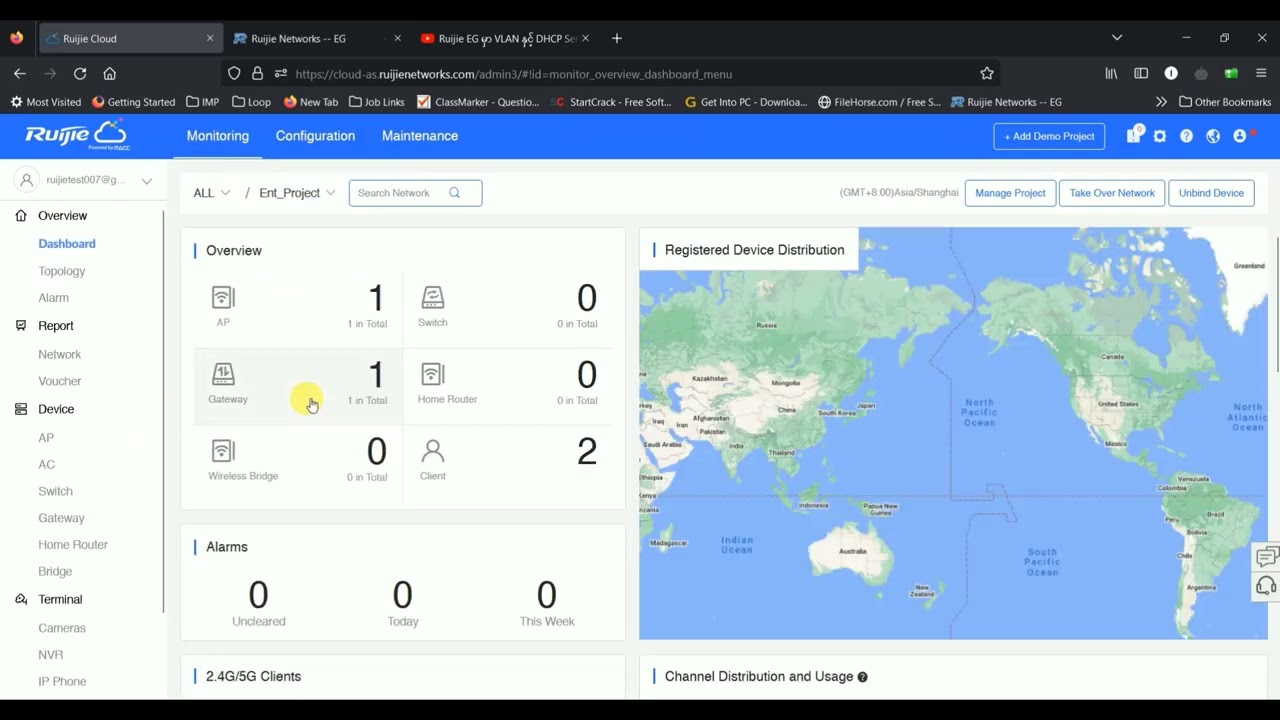Open Voucher under Report
1280x720 pixels.
tap(60, 381)
